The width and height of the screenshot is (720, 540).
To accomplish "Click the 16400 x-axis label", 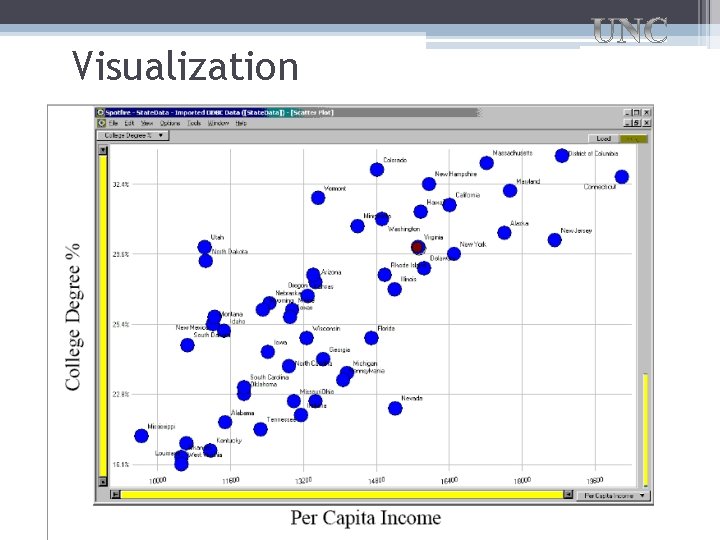I will [x=449, y=480].
